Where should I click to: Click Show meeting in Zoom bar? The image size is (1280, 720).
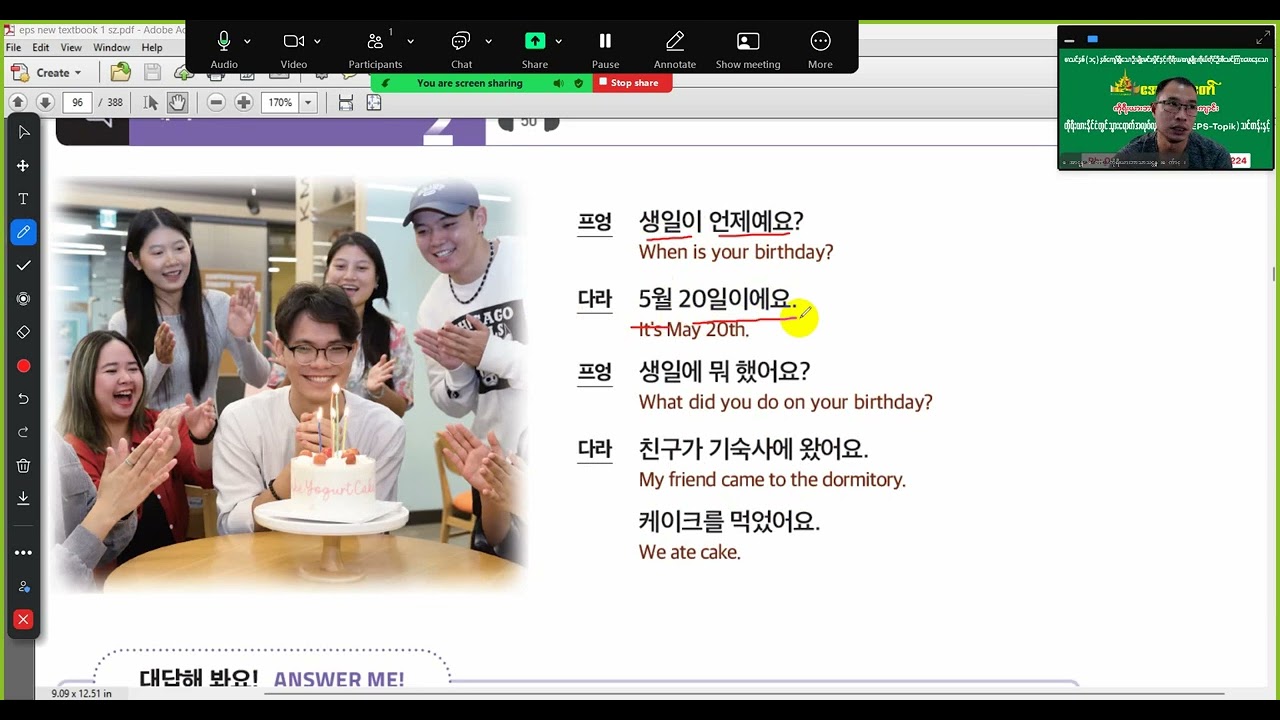pyautogui.click(x=748, y=48)
